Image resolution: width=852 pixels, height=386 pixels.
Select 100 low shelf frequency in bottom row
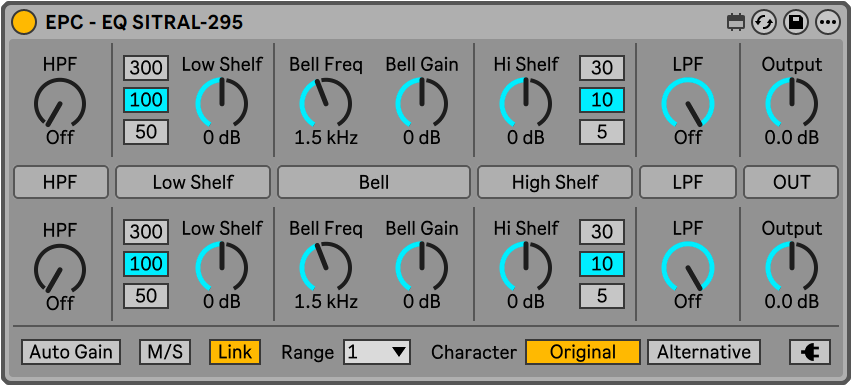(146, 264)
